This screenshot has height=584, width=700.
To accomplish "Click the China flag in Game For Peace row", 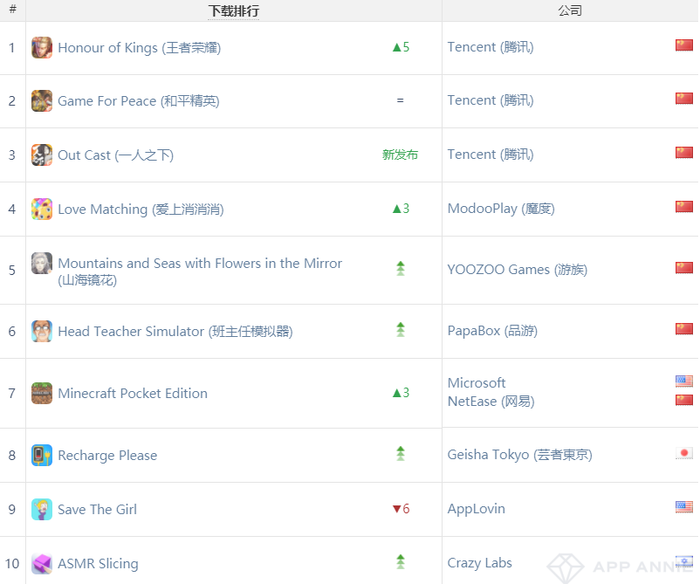I will tap(684, 98).
